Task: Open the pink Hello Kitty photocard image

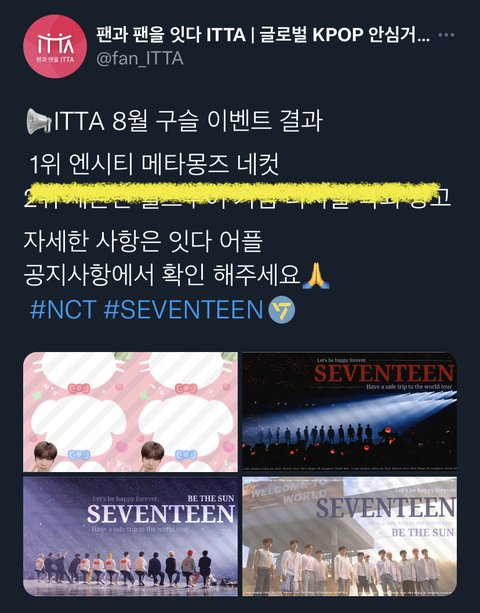Action: pos(130,412)
